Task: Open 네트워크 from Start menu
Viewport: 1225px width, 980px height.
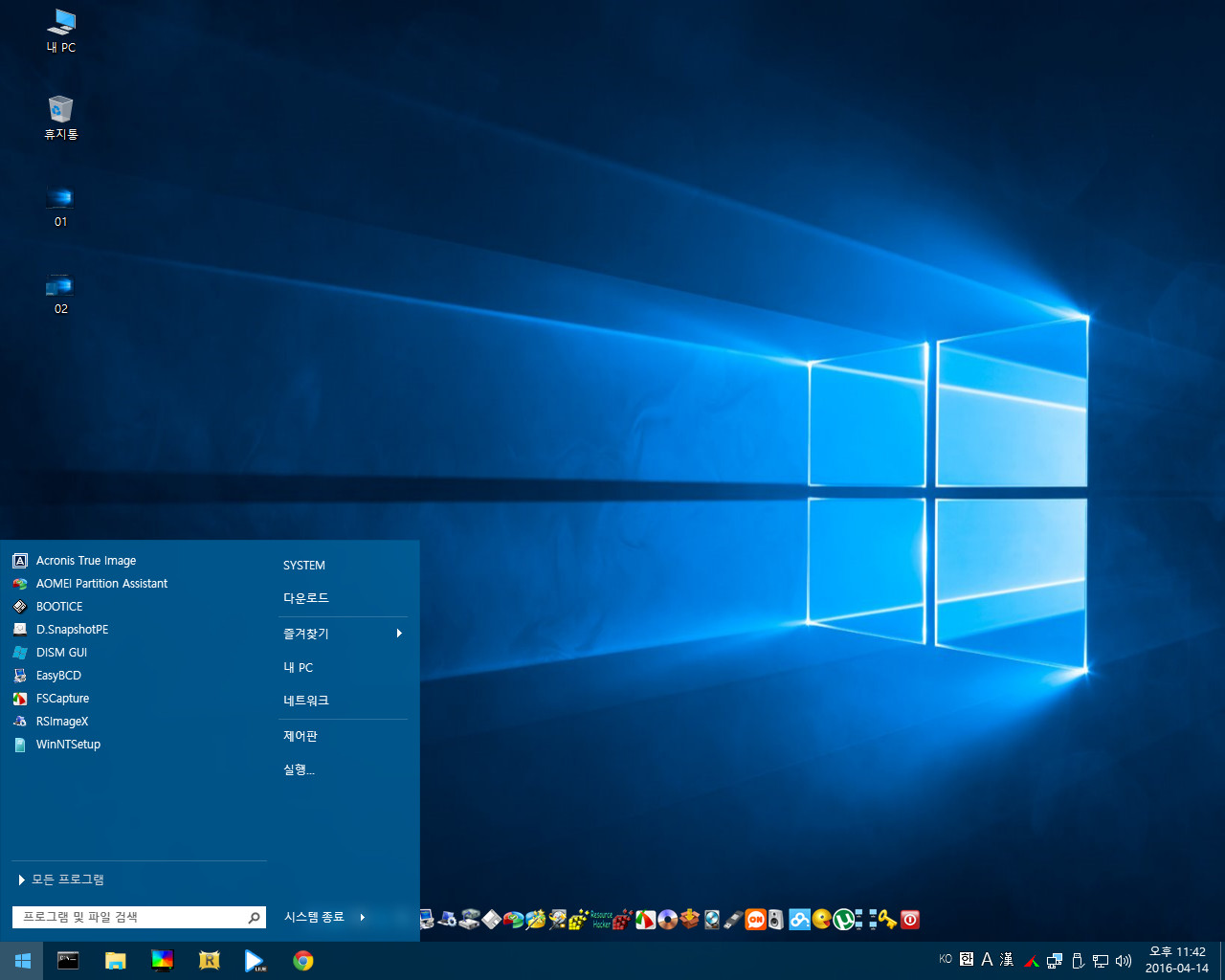Action: (306, 701)
